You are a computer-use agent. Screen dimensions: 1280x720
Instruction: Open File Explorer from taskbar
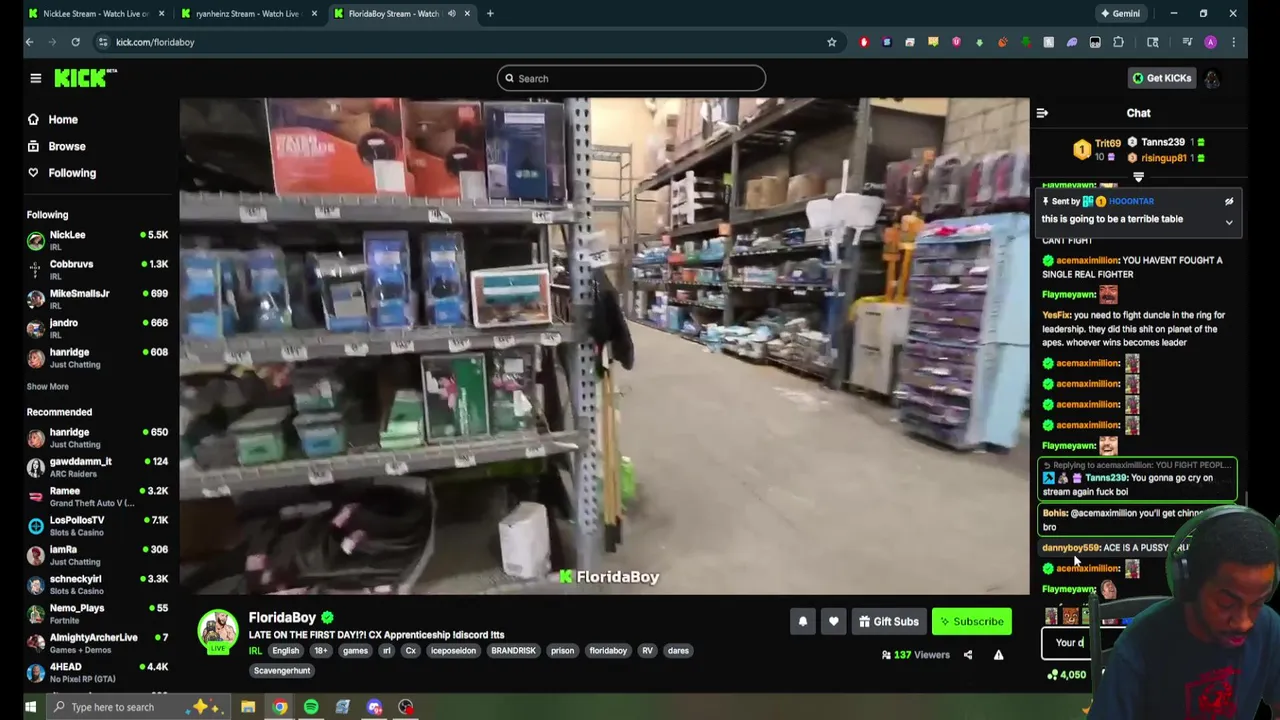[x=248, y=707]
